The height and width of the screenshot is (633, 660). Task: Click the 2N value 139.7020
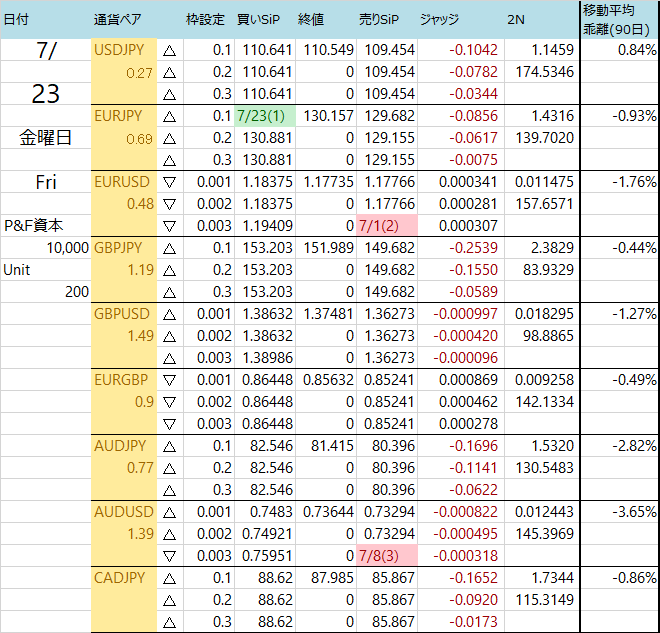[545, 138]
